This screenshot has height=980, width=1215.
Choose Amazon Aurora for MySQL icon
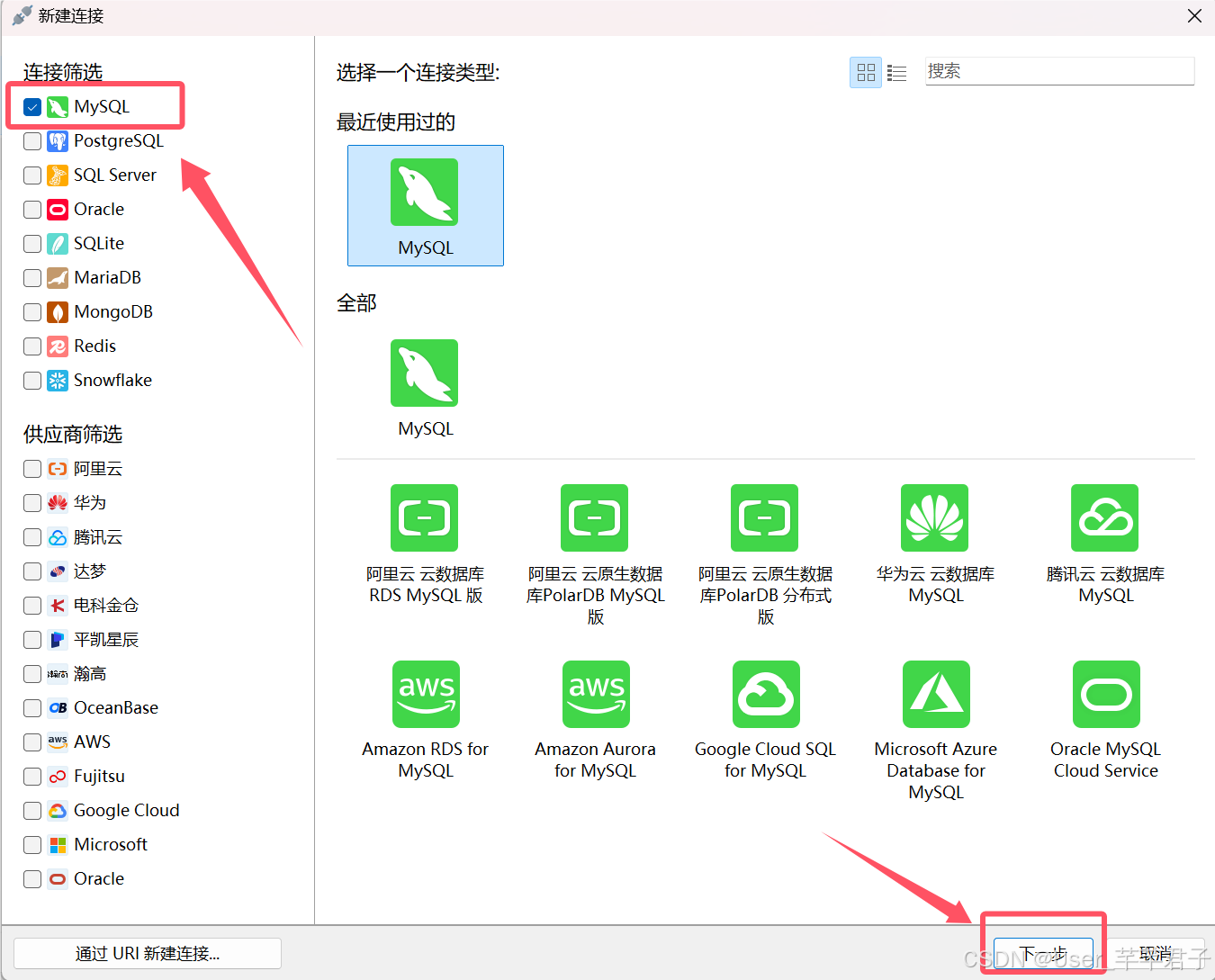click(596, 694)
